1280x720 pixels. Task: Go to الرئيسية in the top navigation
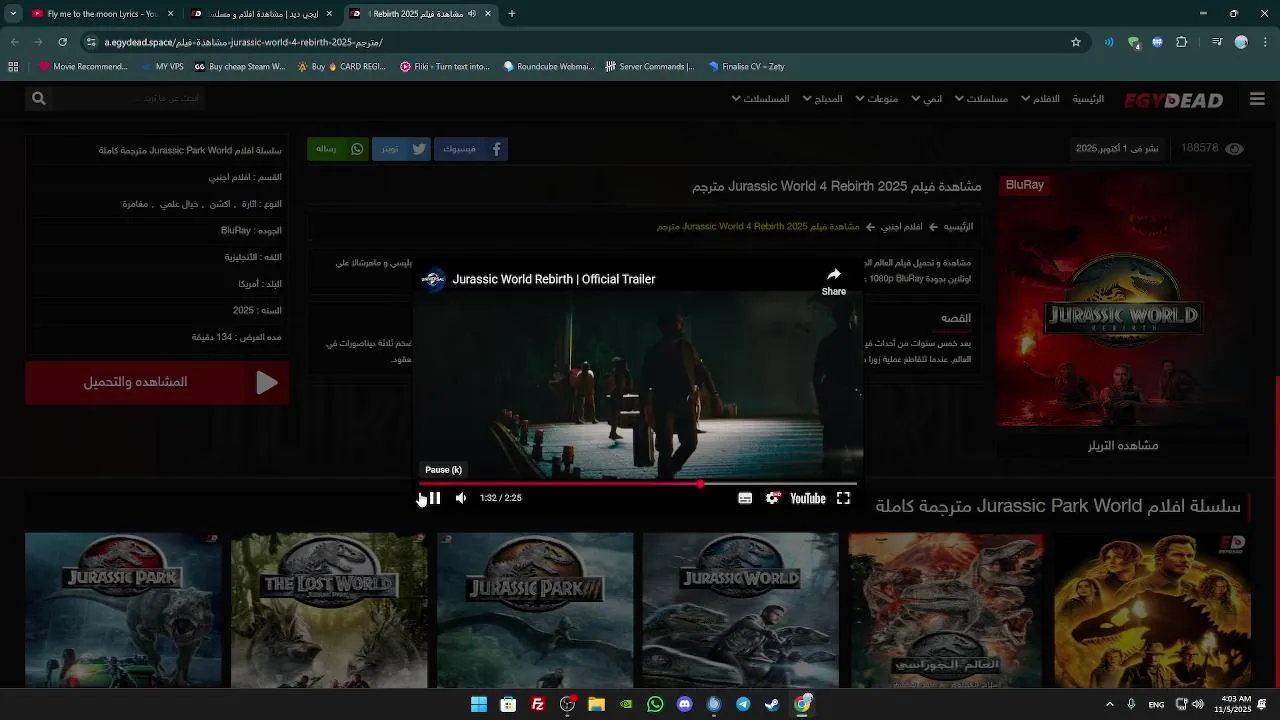pos(1088,99)
